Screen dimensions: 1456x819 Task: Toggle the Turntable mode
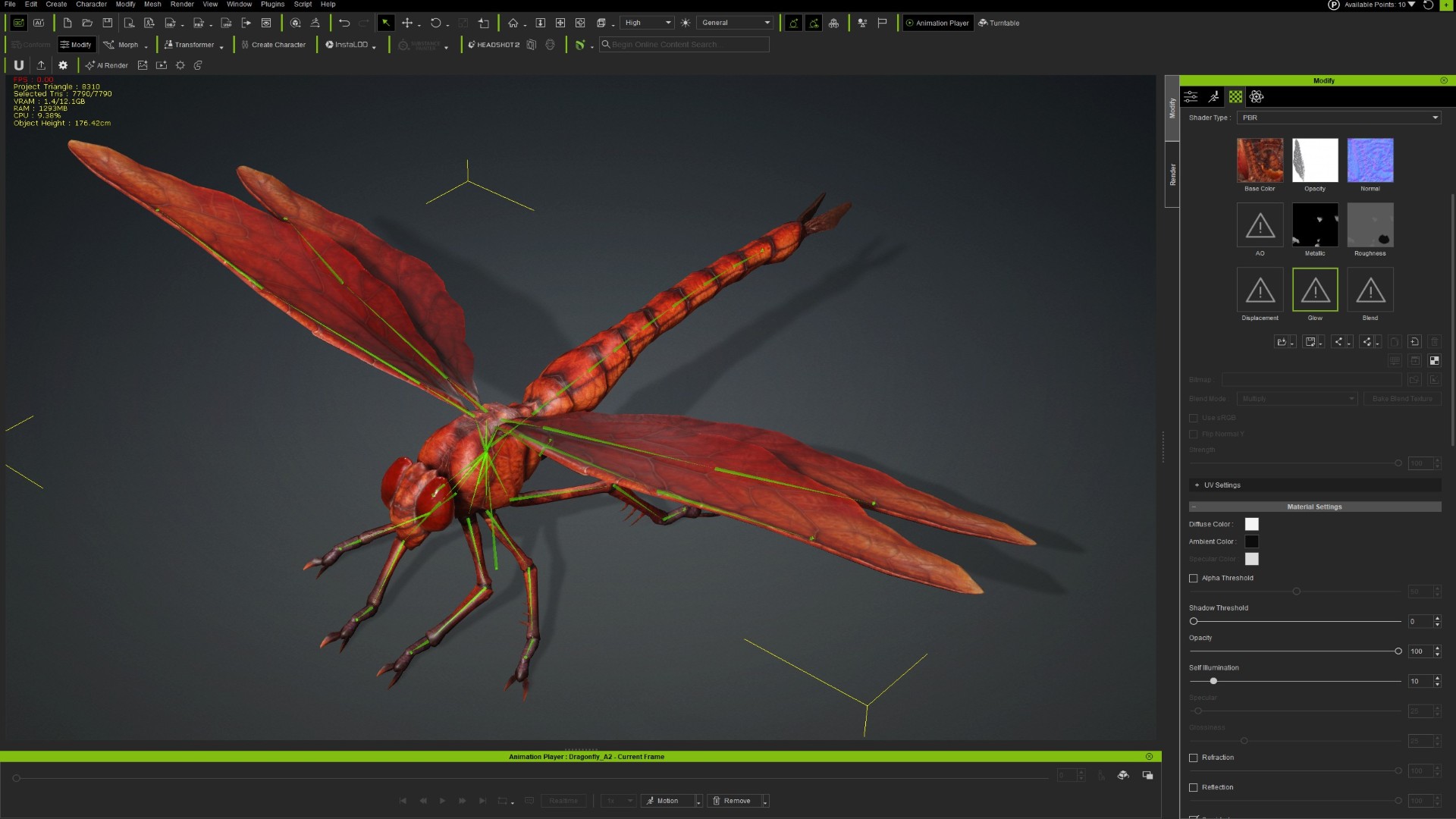click(999, 23)
